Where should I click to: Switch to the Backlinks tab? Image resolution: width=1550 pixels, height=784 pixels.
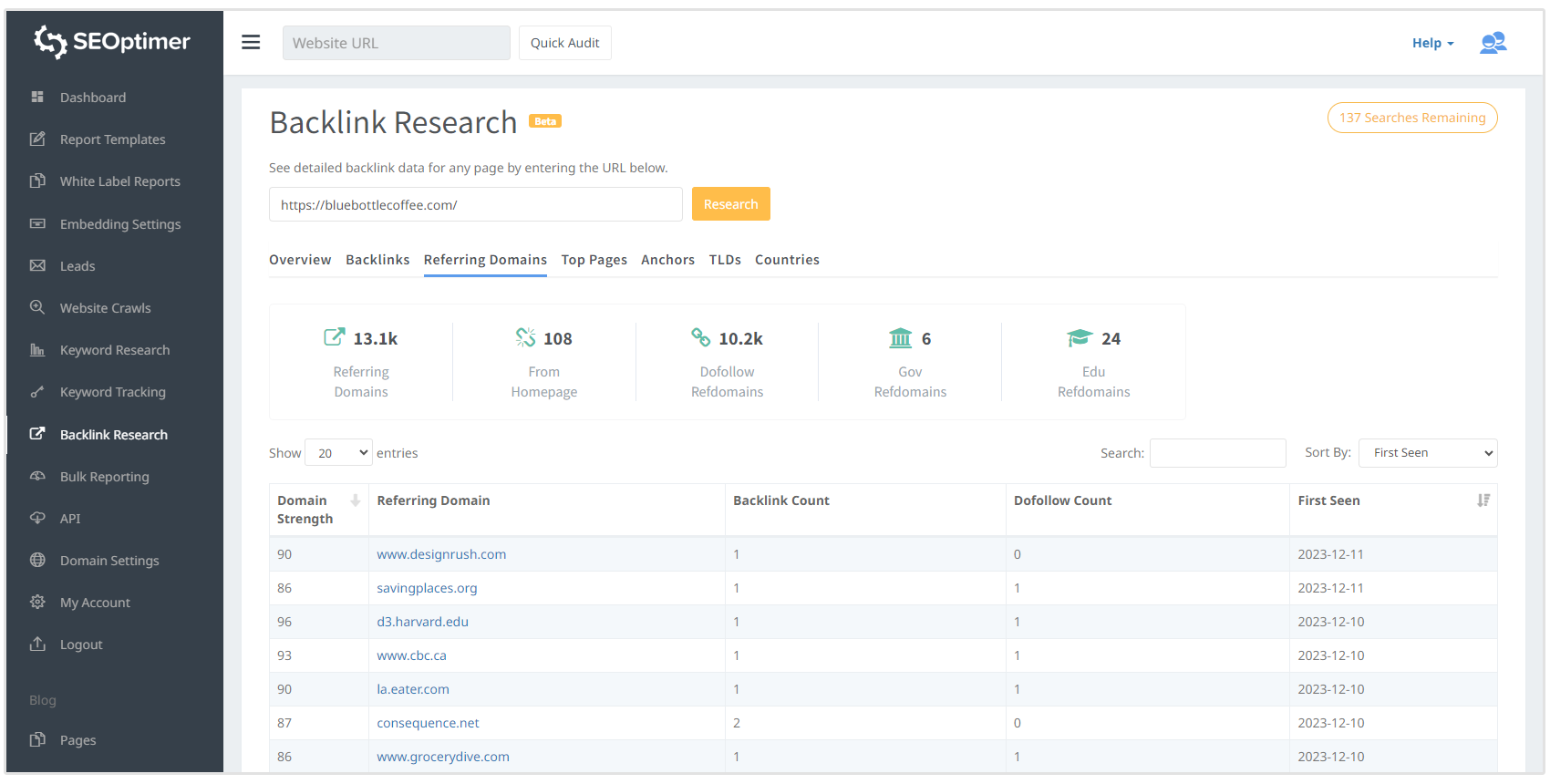coord(377,260)
